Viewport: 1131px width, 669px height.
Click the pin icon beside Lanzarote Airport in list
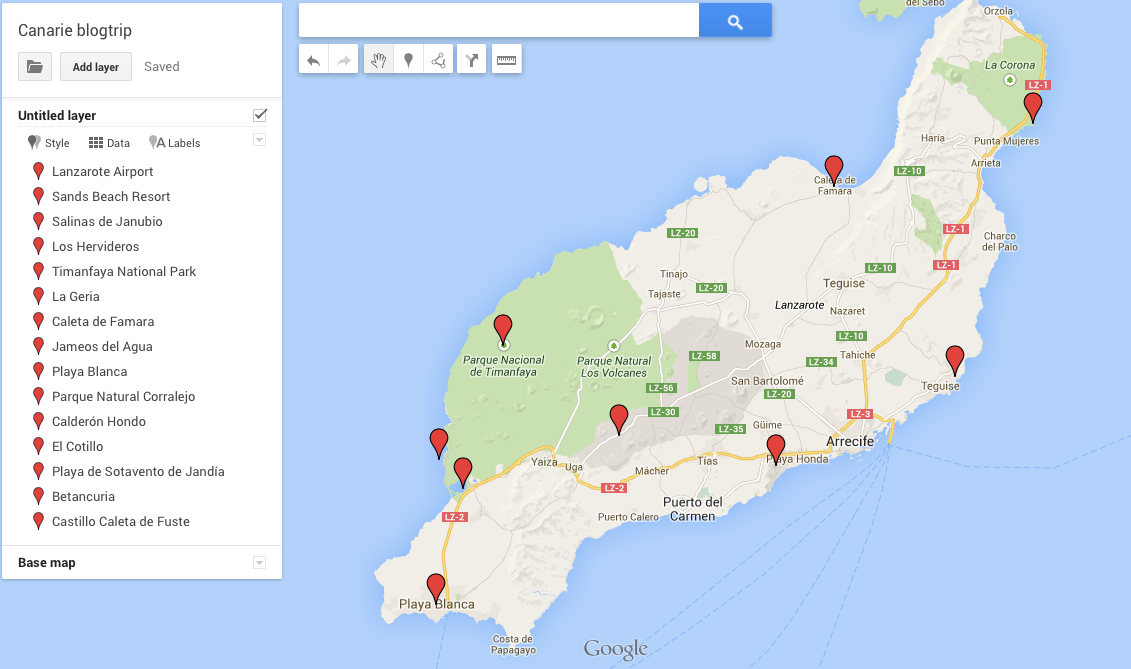(39, 171)
